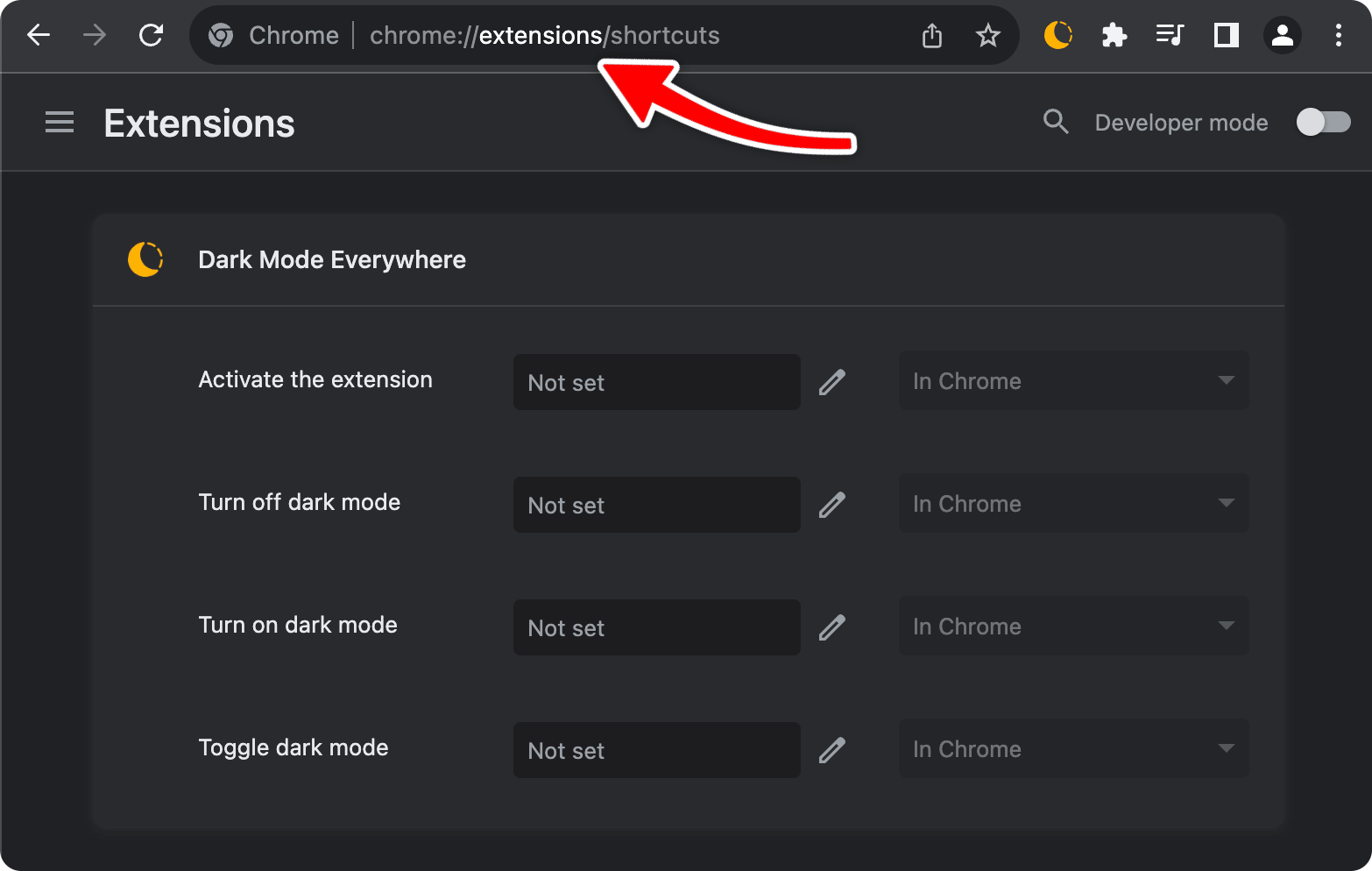Click the Turn on dark mode label
The width and height of the screenshot is (1372, 871).
tap(298, 625)
